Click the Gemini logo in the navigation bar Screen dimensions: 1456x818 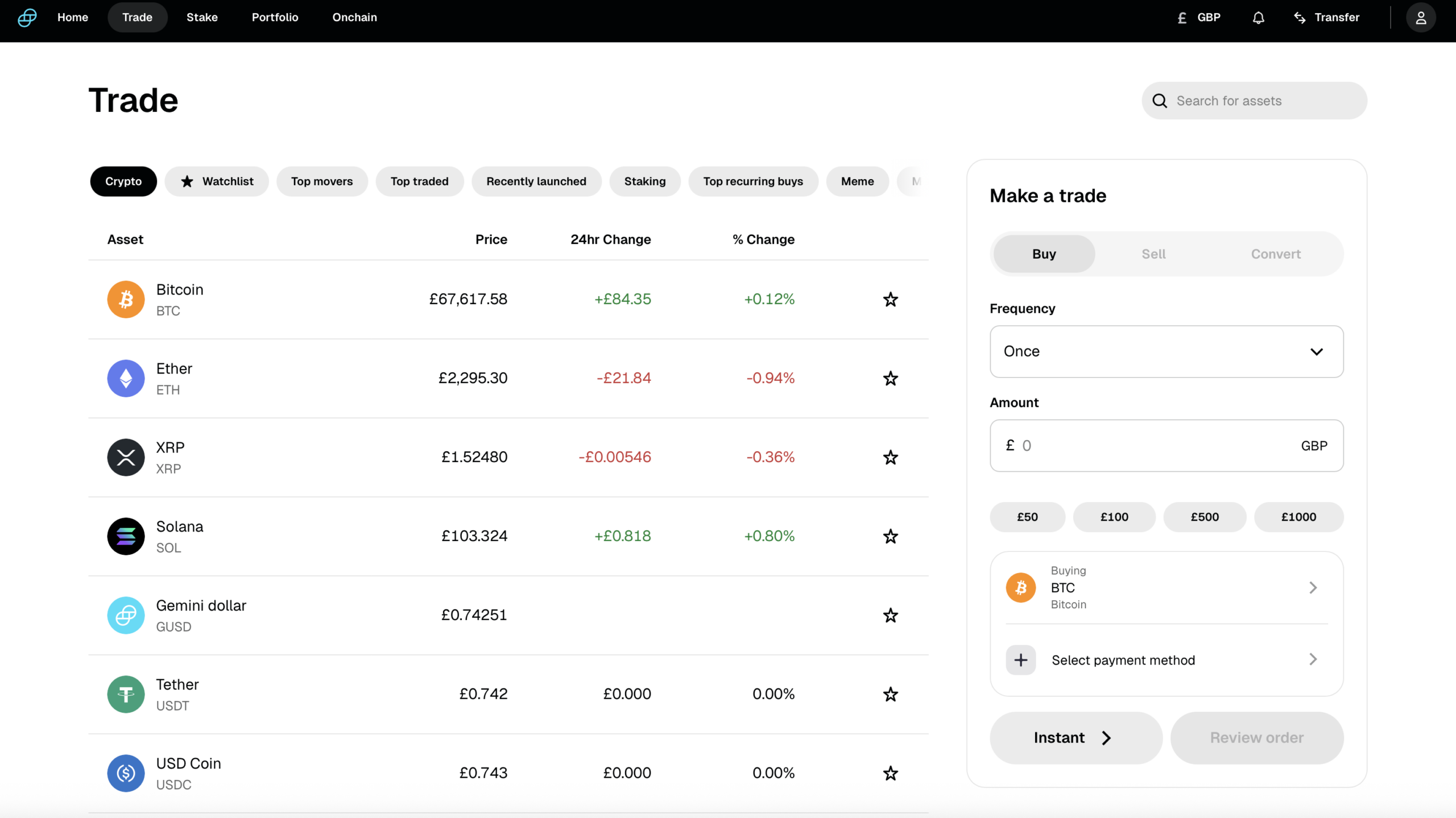(x=26, y=18)
